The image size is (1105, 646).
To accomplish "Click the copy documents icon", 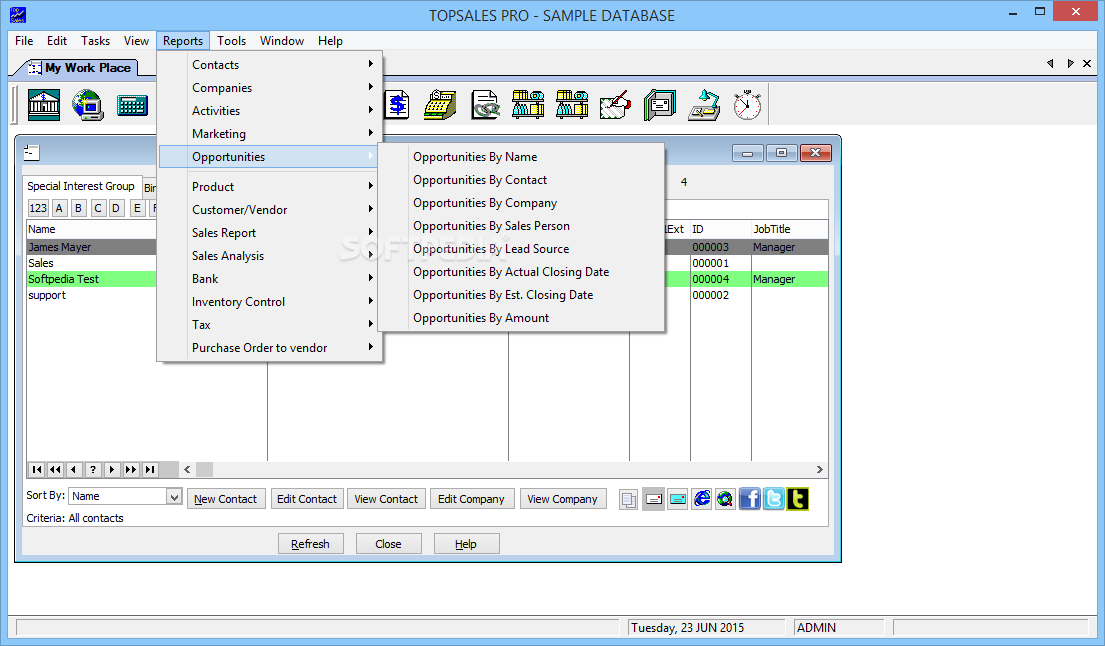I will tap(629, 499).
